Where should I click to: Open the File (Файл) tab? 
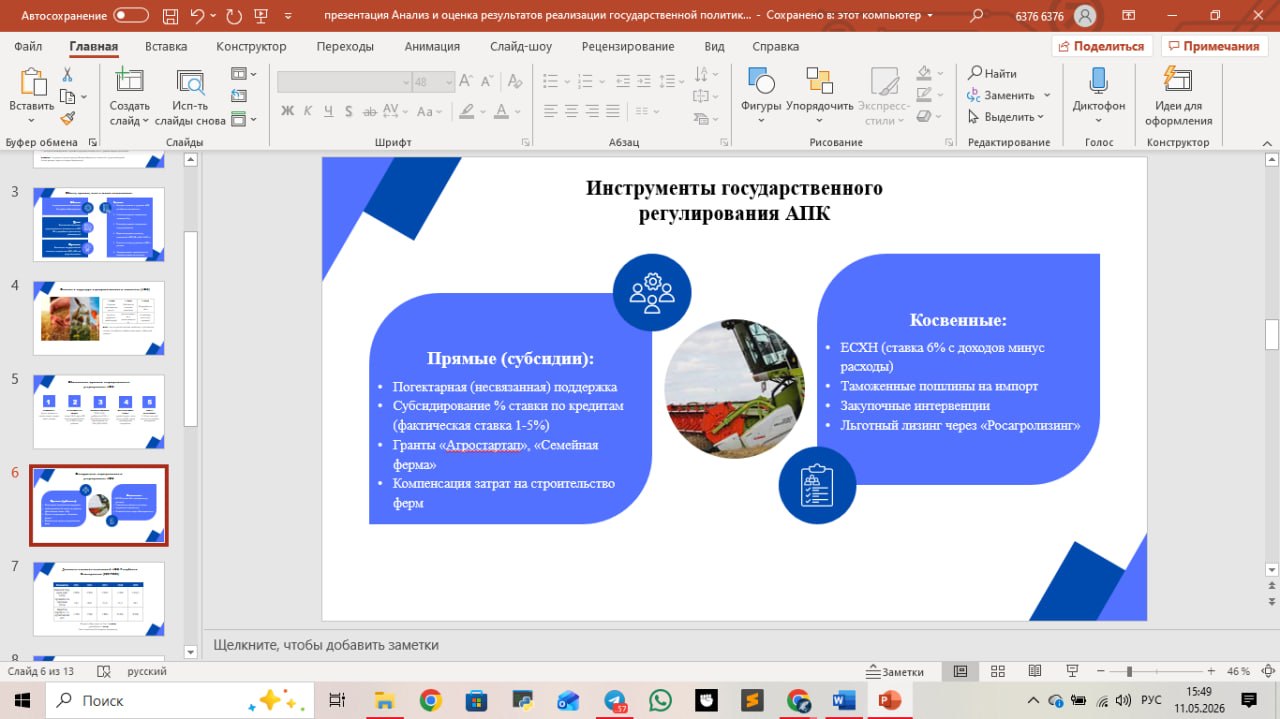(28, 46)
